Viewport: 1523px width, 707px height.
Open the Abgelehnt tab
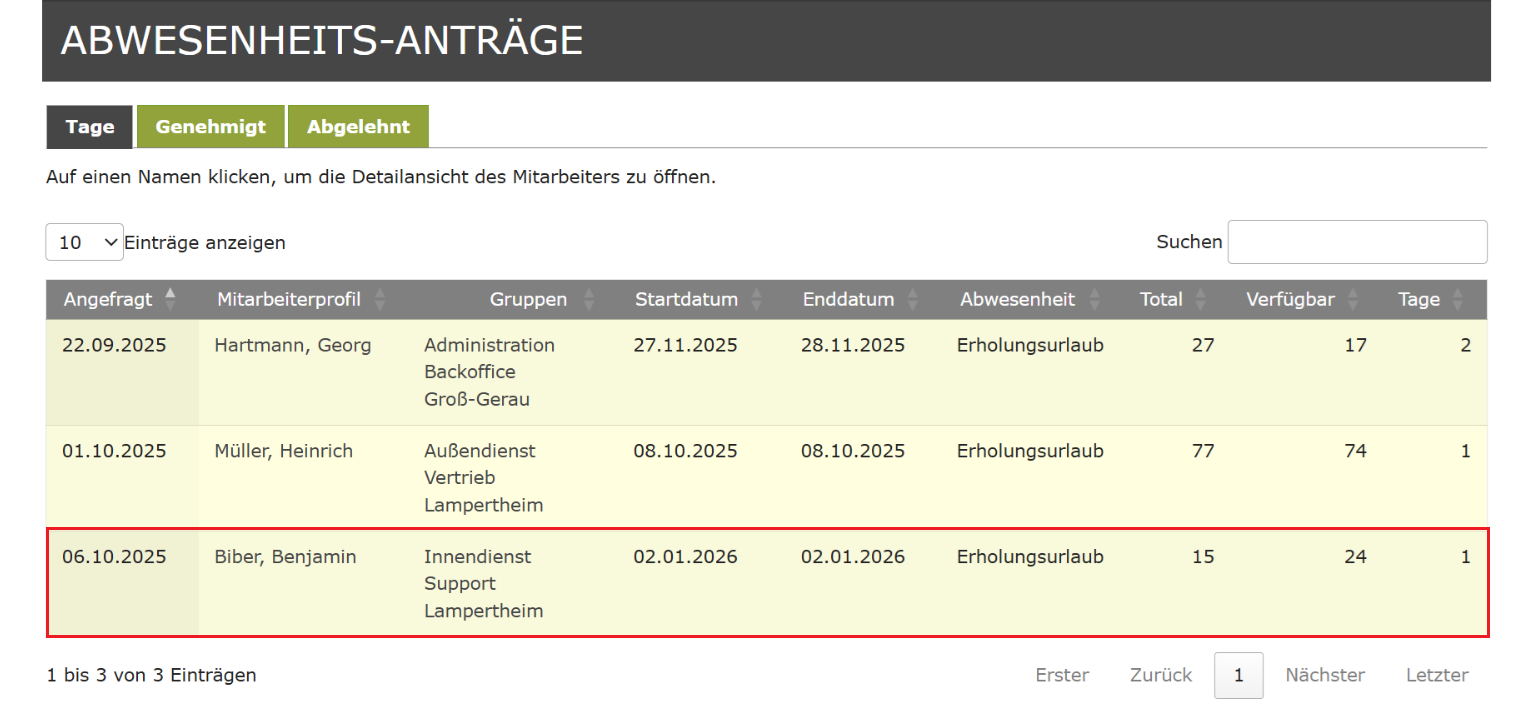click(358, 127)
